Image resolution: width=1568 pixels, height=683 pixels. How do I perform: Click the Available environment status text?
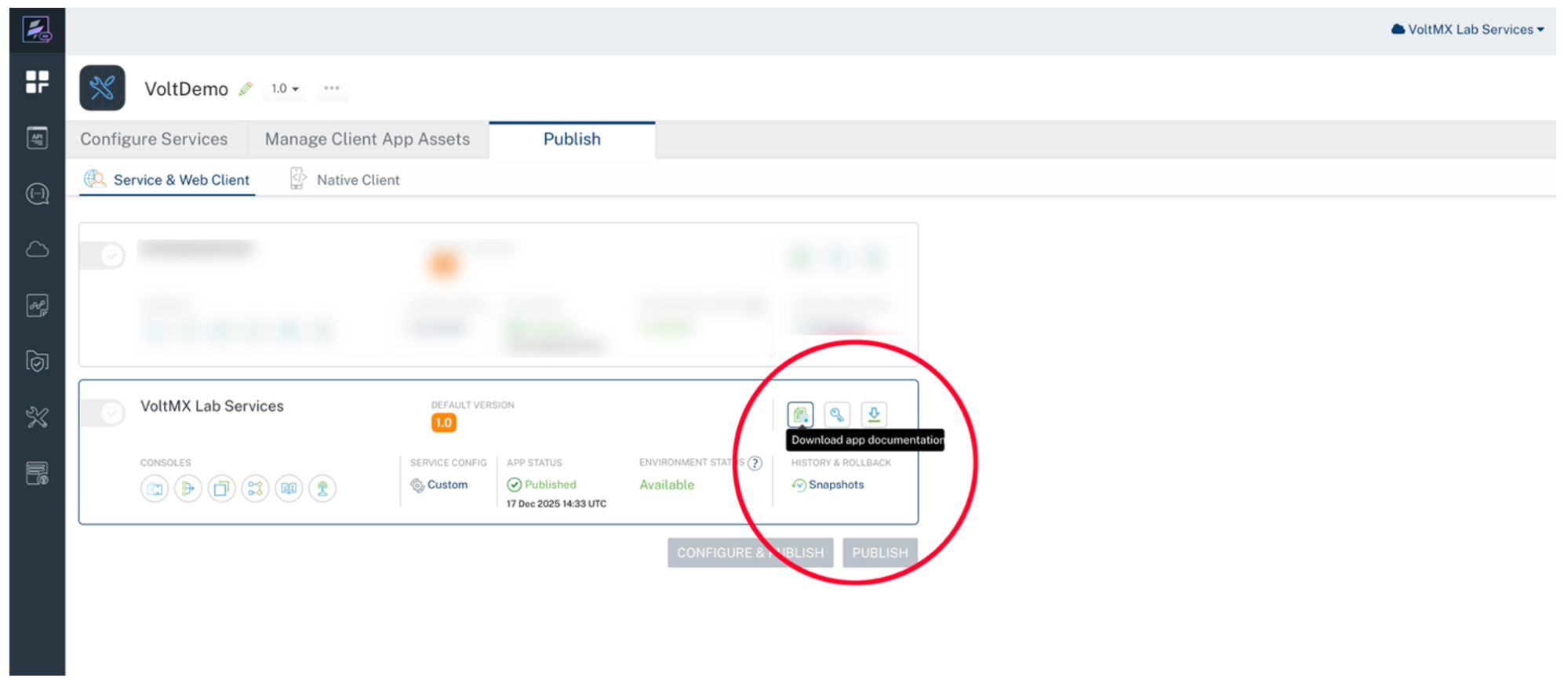(667, 485)
